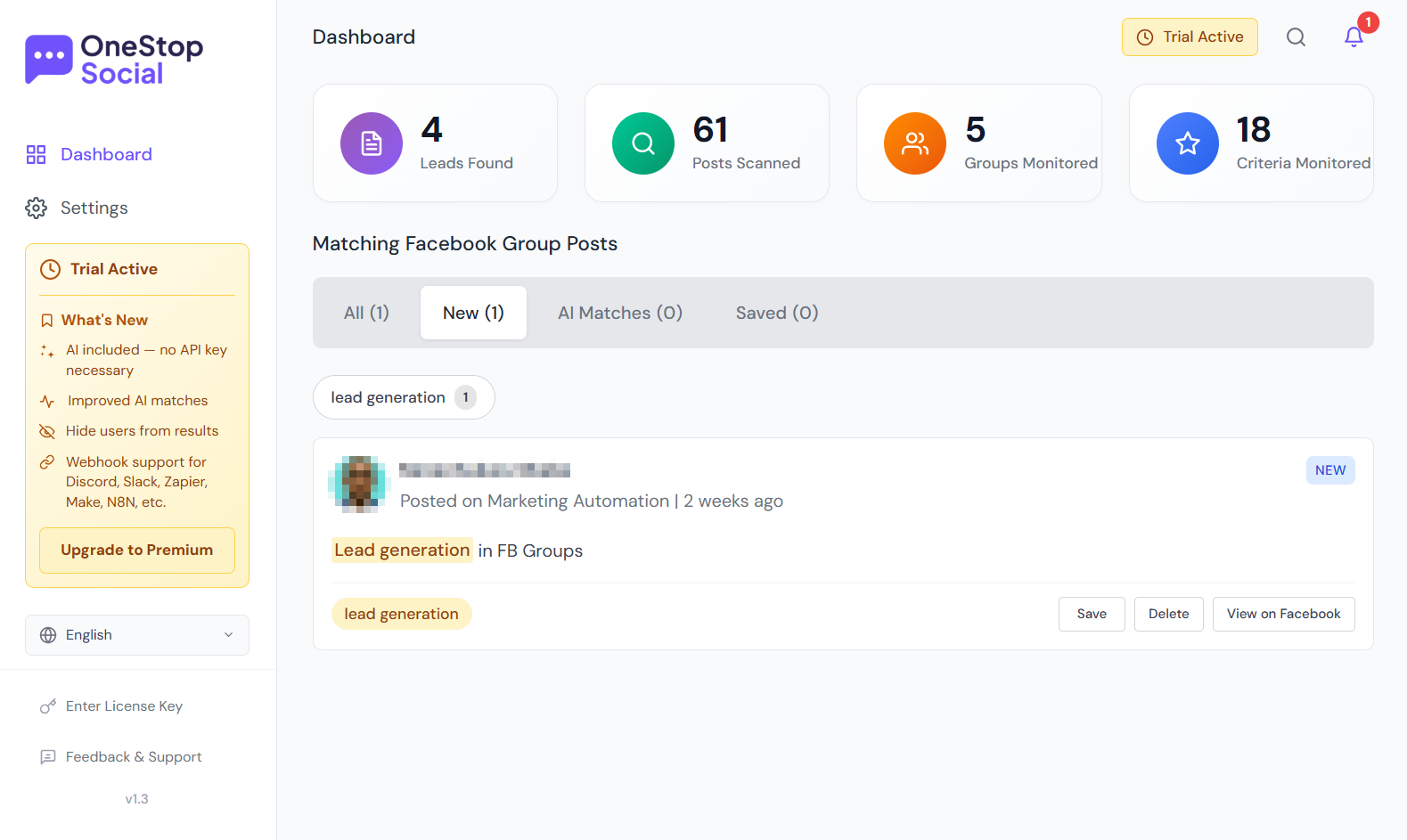Viewport: 1407px width, 840px height.
Task: Click the '61 Posts Scanned' stat text
Action: click(746, 143)
